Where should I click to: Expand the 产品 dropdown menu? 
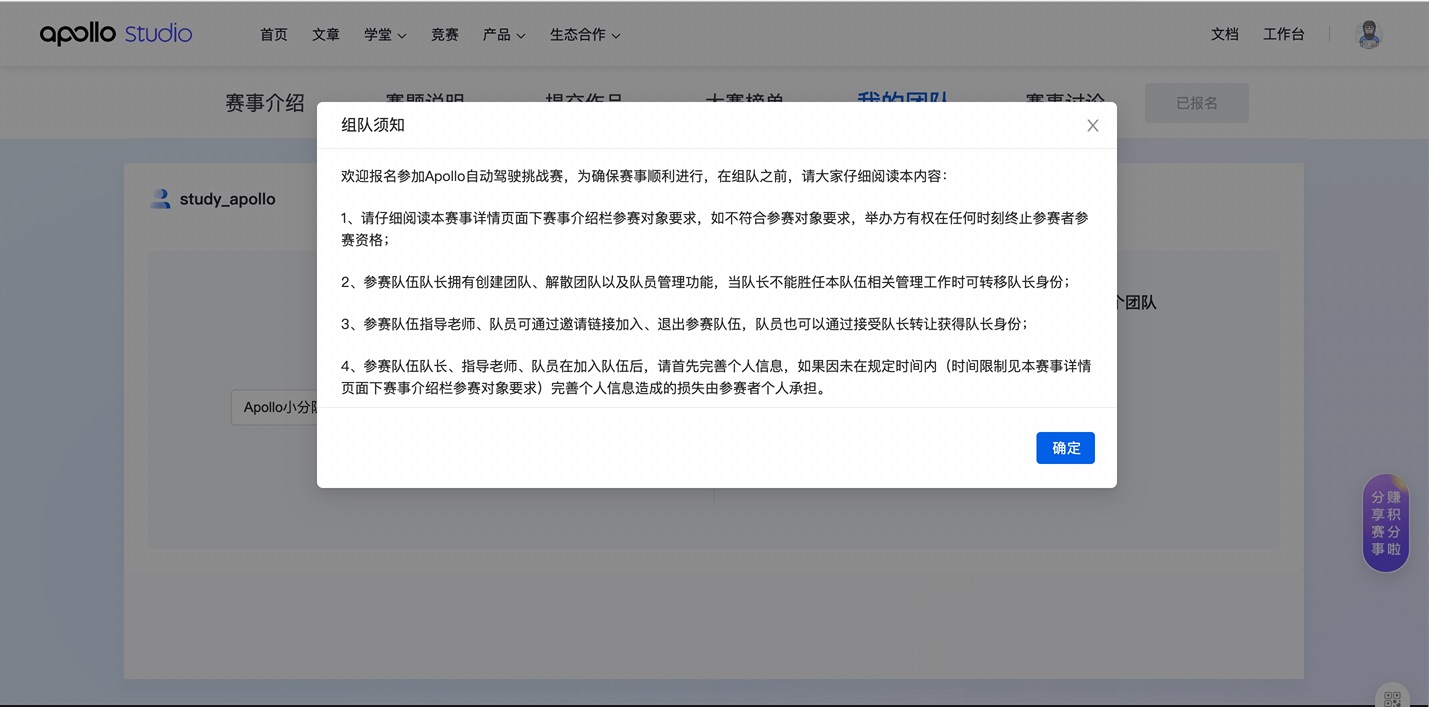[x=503, y=35]
